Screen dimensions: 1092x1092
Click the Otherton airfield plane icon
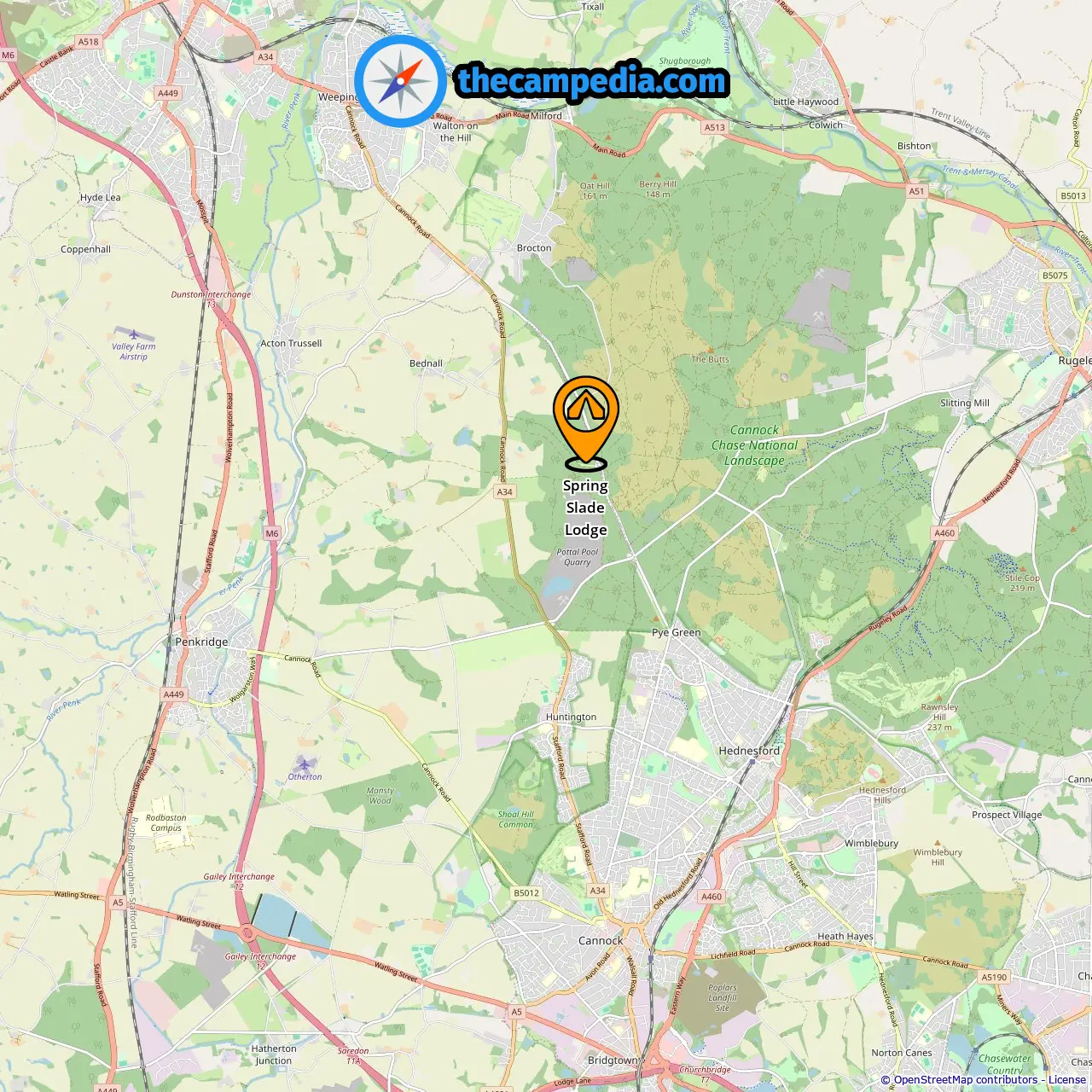coord(305,763)
